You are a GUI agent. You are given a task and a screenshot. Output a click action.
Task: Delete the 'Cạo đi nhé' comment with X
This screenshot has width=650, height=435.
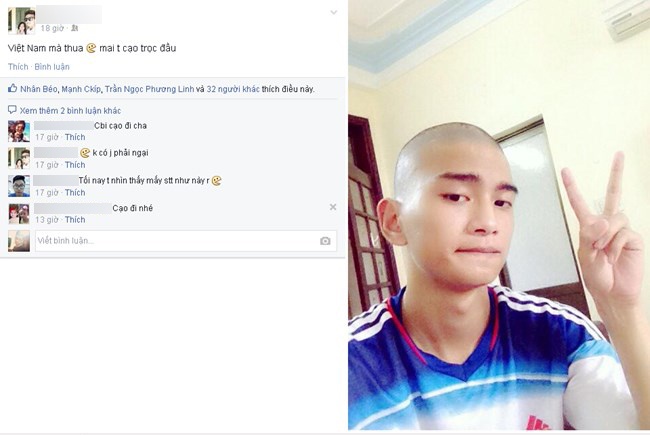click(x=333, y=207)
